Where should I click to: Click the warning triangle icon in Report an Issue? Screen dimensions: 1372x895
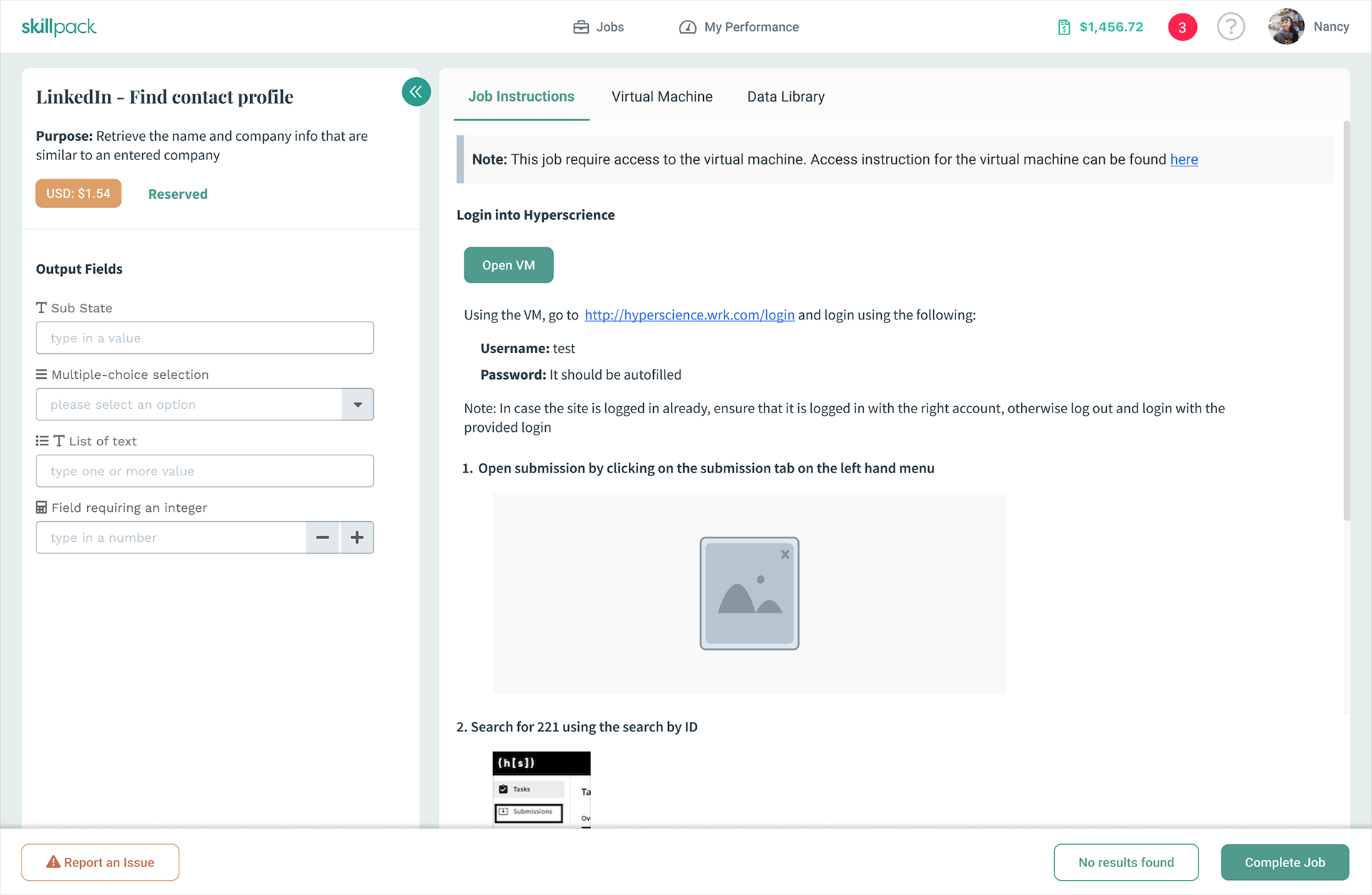(x=53, y=862)
